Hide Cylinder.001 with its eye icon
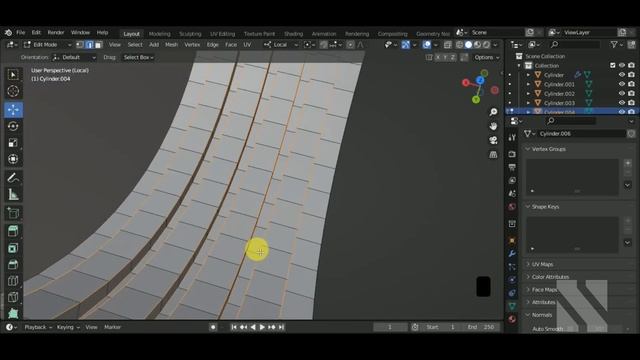The height and width of the screenshot is (360, 640). click(622, 84)
